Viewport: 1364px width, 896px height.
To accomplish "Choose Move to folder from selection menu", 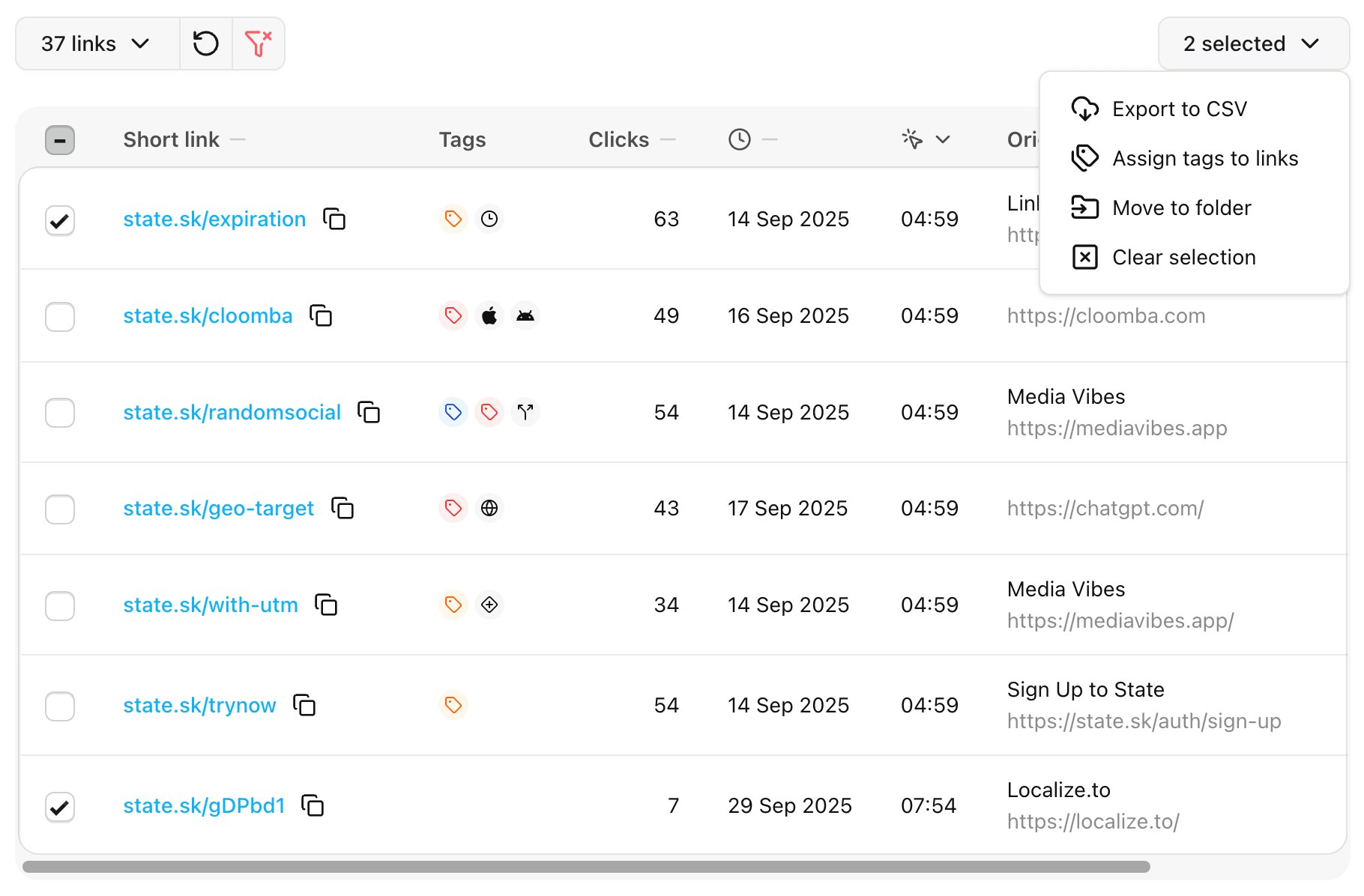I will coord(1181,208).
